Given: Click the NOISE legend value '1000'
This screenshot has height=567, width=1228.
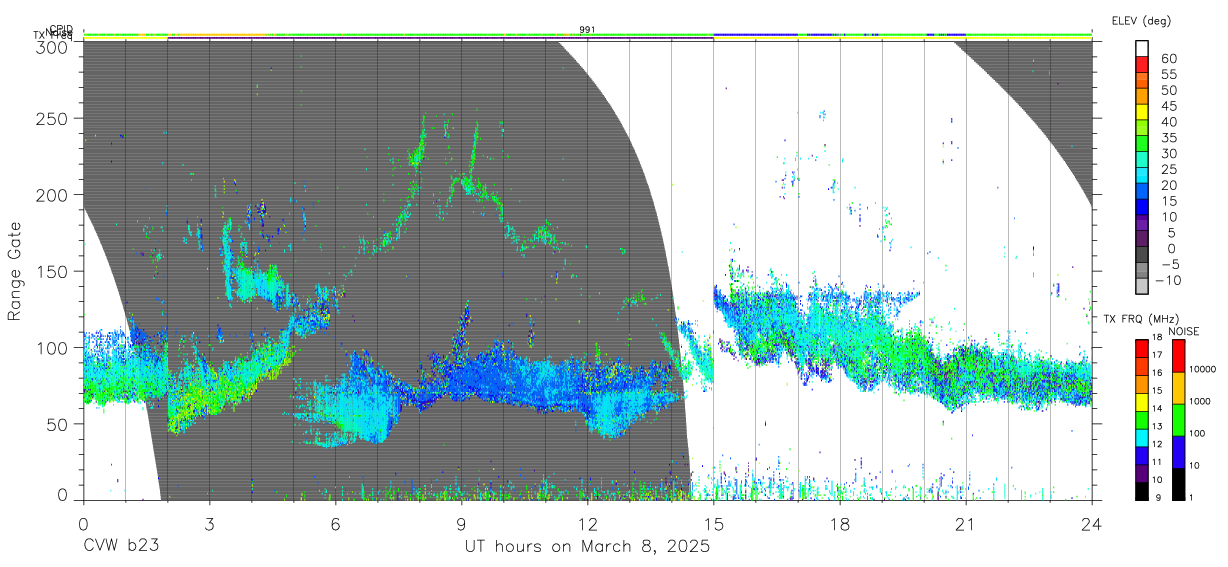Looking at the screenshot, I should pos(1201,401).
